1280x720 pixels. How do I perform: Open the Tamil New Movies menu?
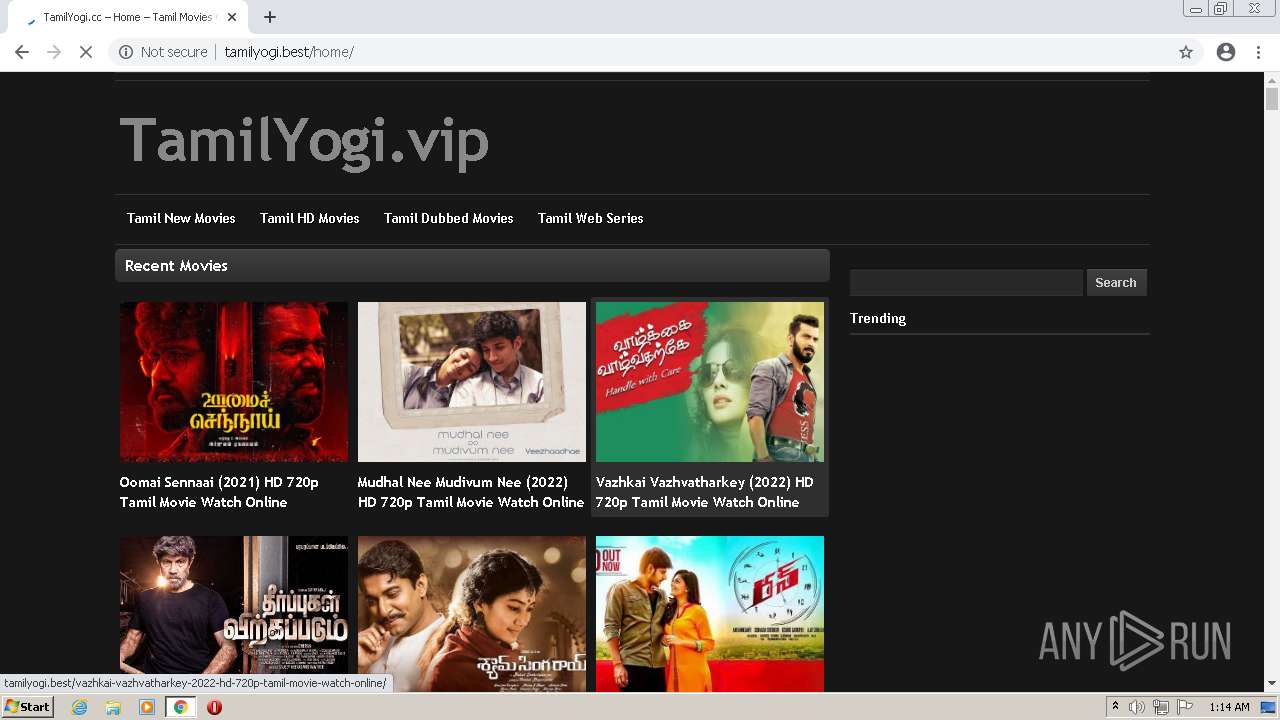(x=181, y=218)
